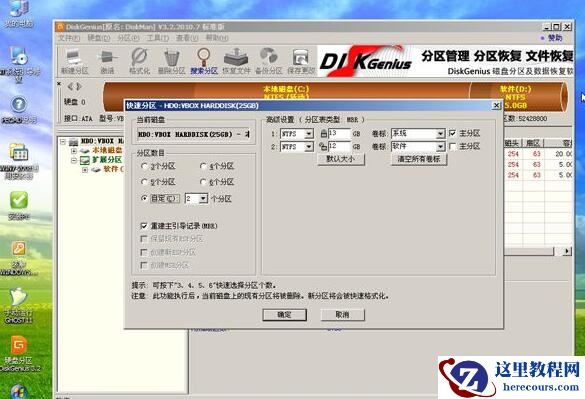Open the 系统 volume label dropdown
The width and height of the screenshot is (585, 399).
[x=440, y=134]
